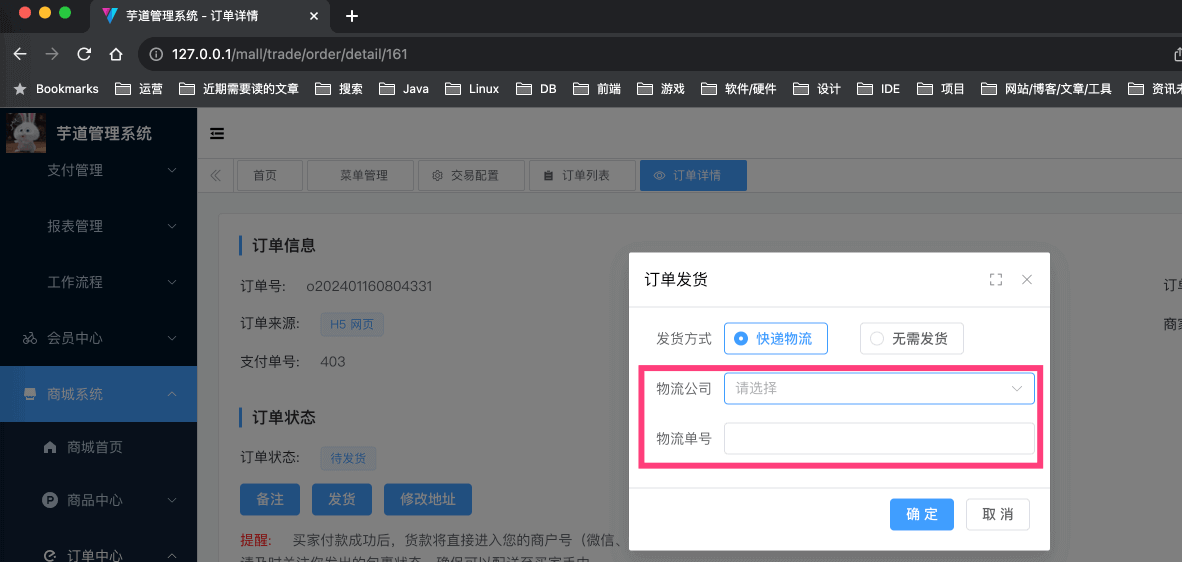This screenshot has width=1182, height=562.
Task: Click the 确定 button in the dialog
Action: click(921, 514)
